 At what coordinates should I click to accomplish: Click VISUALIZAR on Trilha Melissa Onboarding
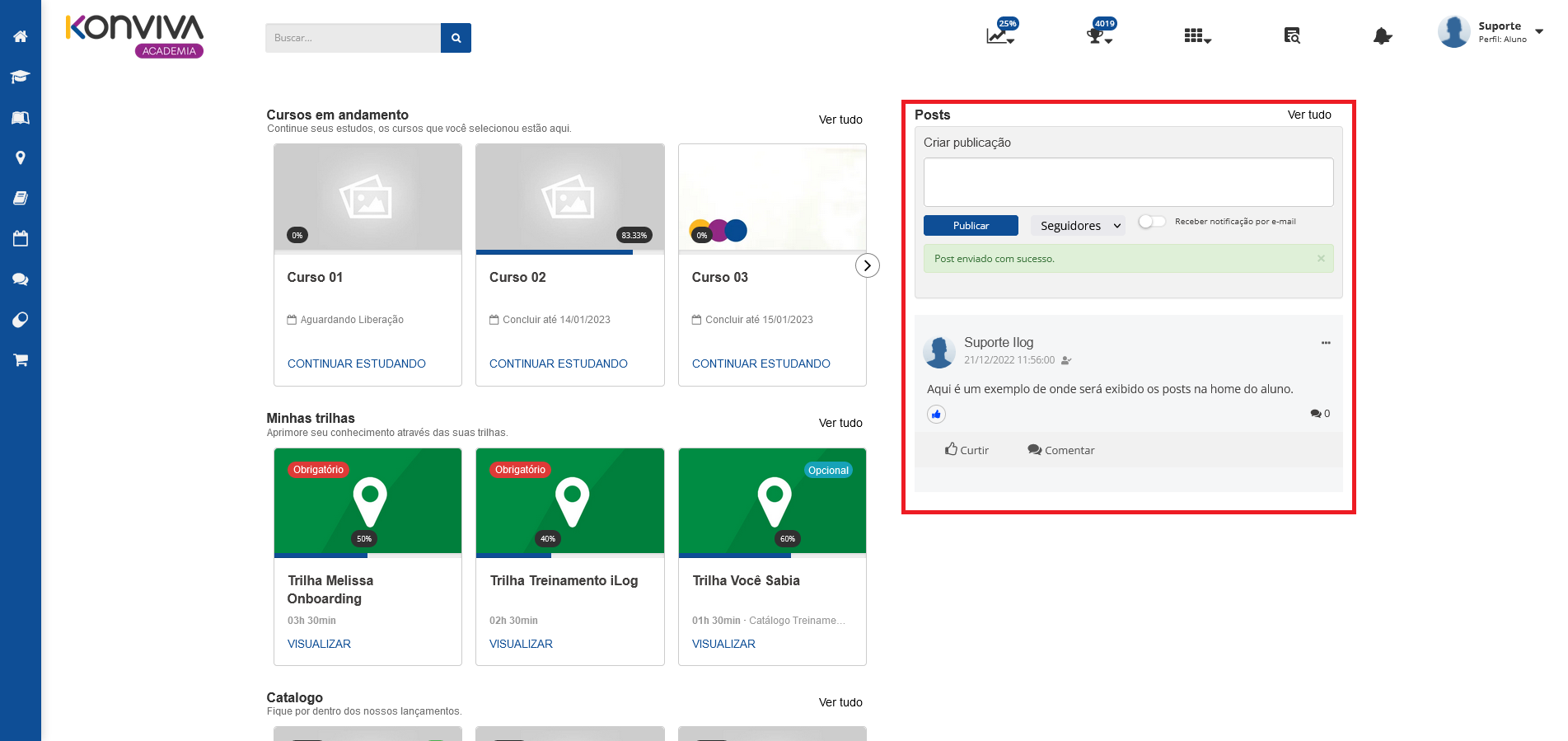tap(319, 644)
